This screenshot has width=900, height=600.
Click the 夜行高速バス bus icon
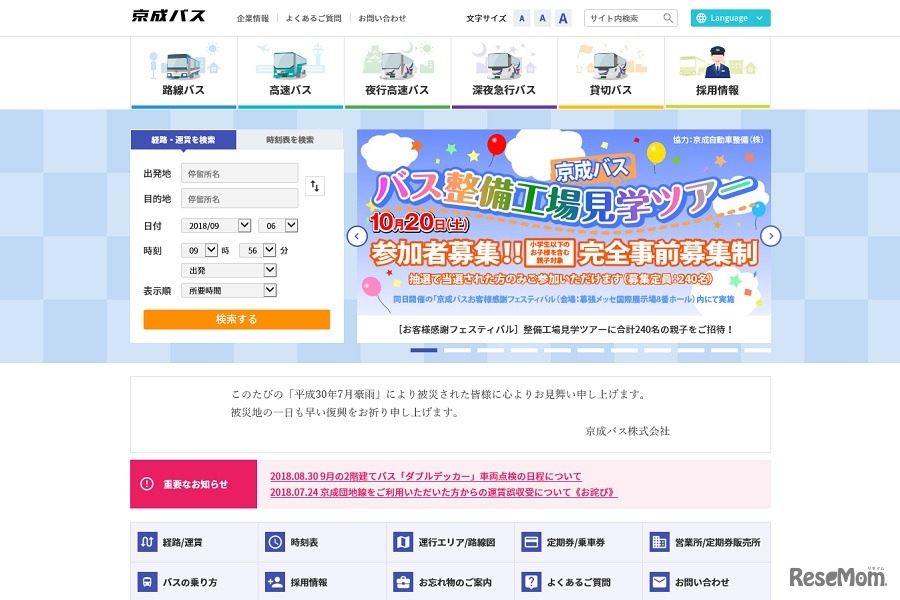pyautogui.click(x=397, y=62)
